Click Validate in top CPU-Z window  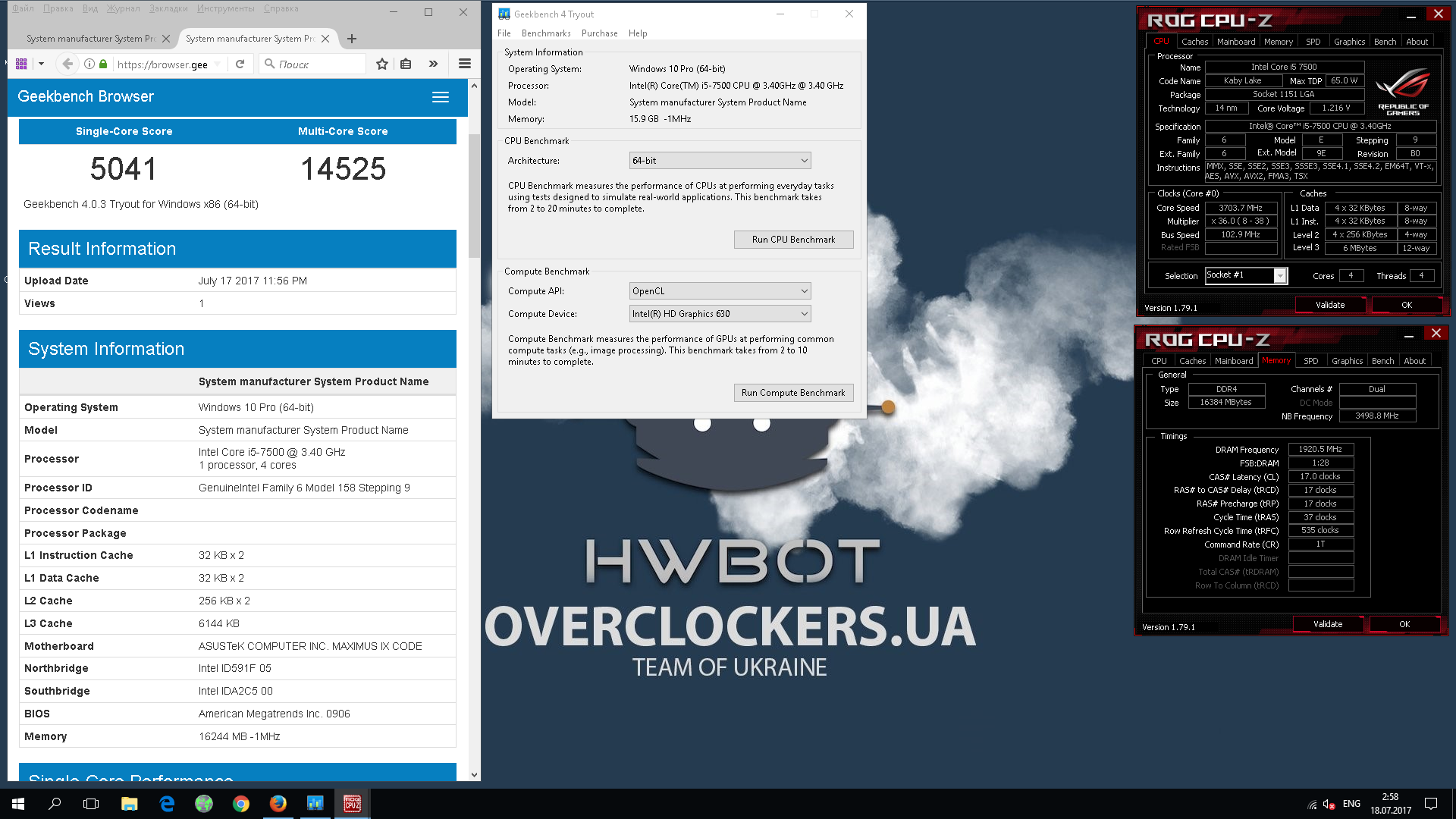pyautogui.click(x=1330, y=305)
